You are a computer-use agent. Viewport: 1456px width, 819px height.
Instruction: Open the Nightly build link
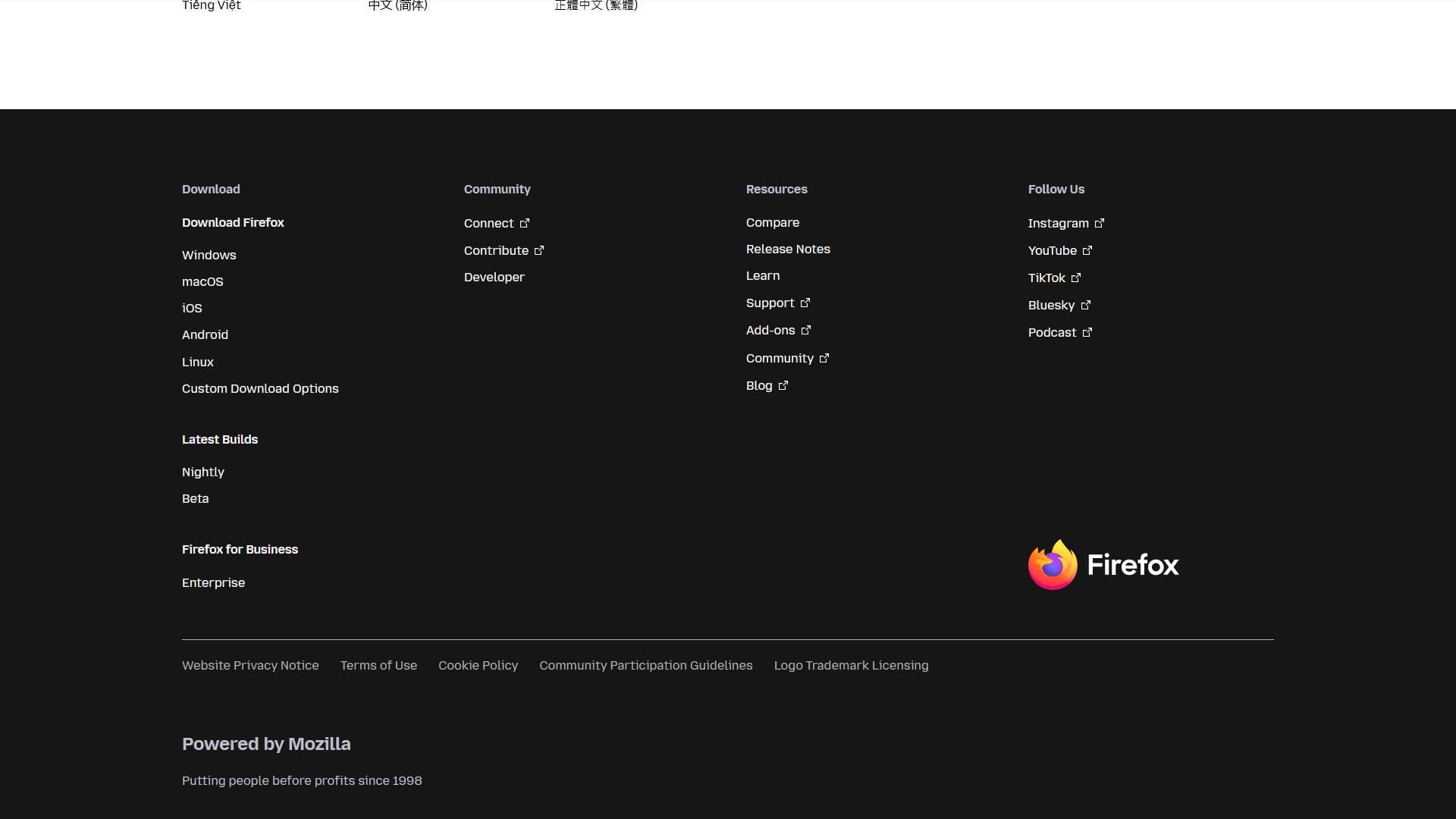pos(203,472)
